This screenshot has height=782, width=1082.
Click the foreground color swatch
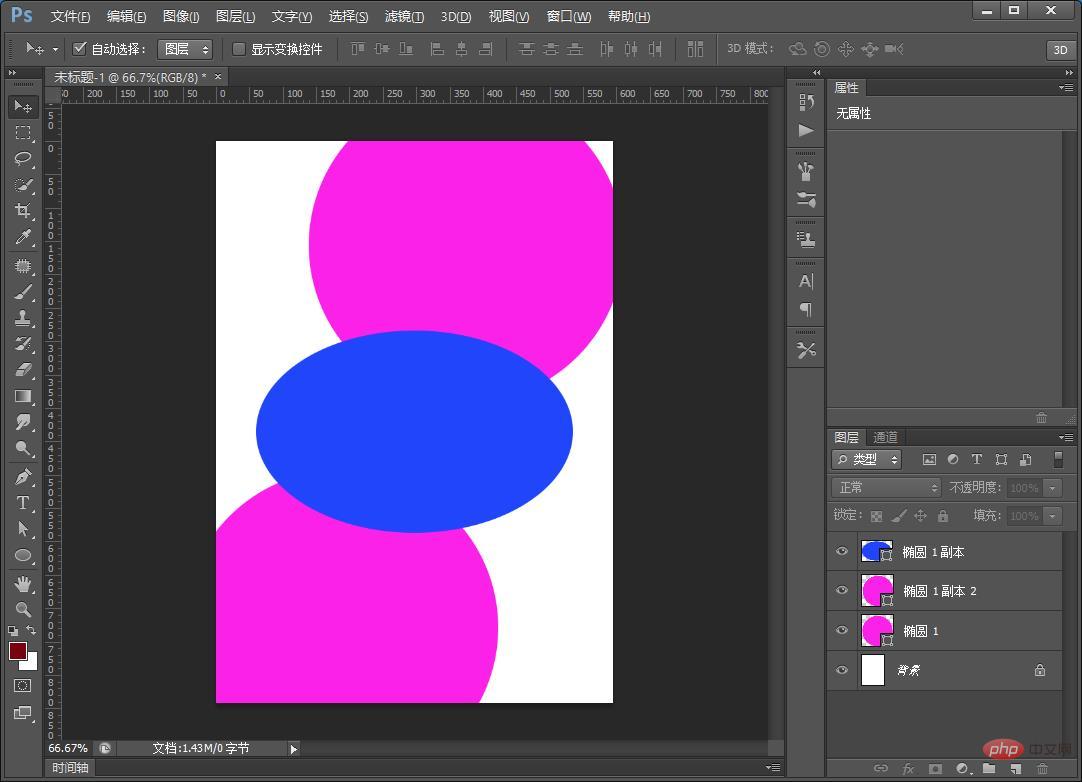18,651
